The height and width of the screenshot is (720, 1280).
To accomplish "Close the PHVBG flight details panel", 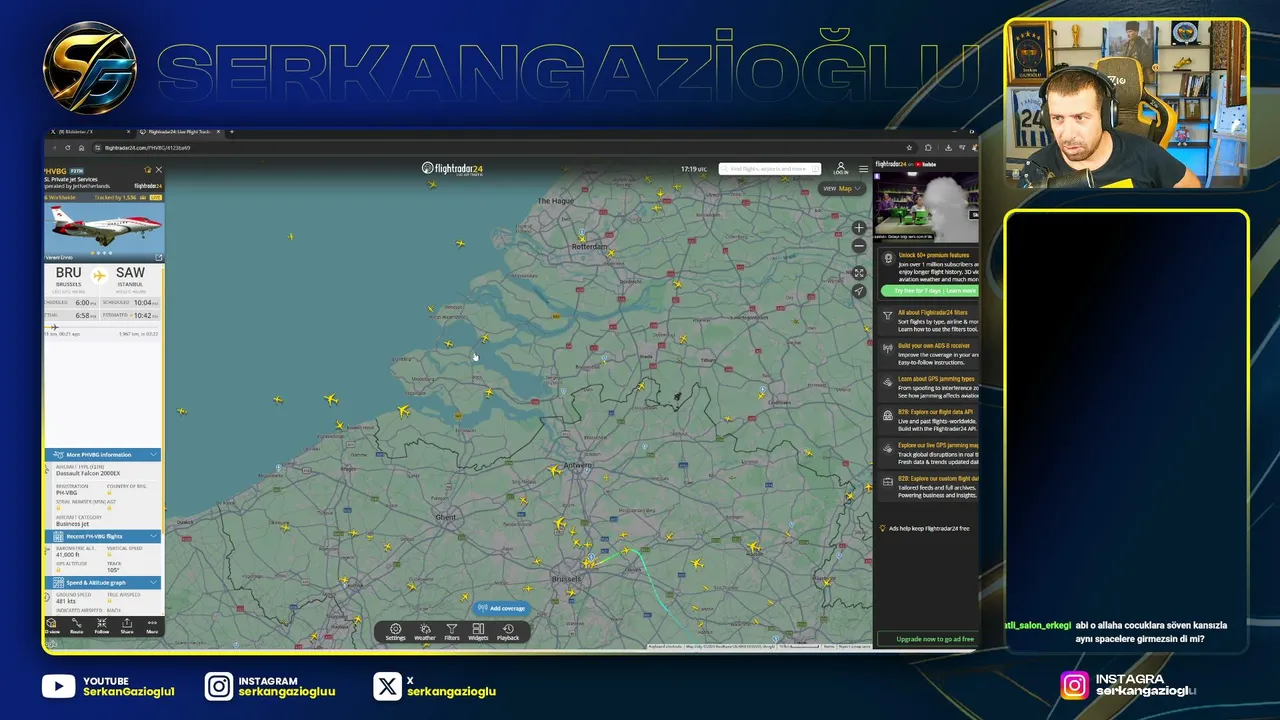I will [x=158, y=170].
